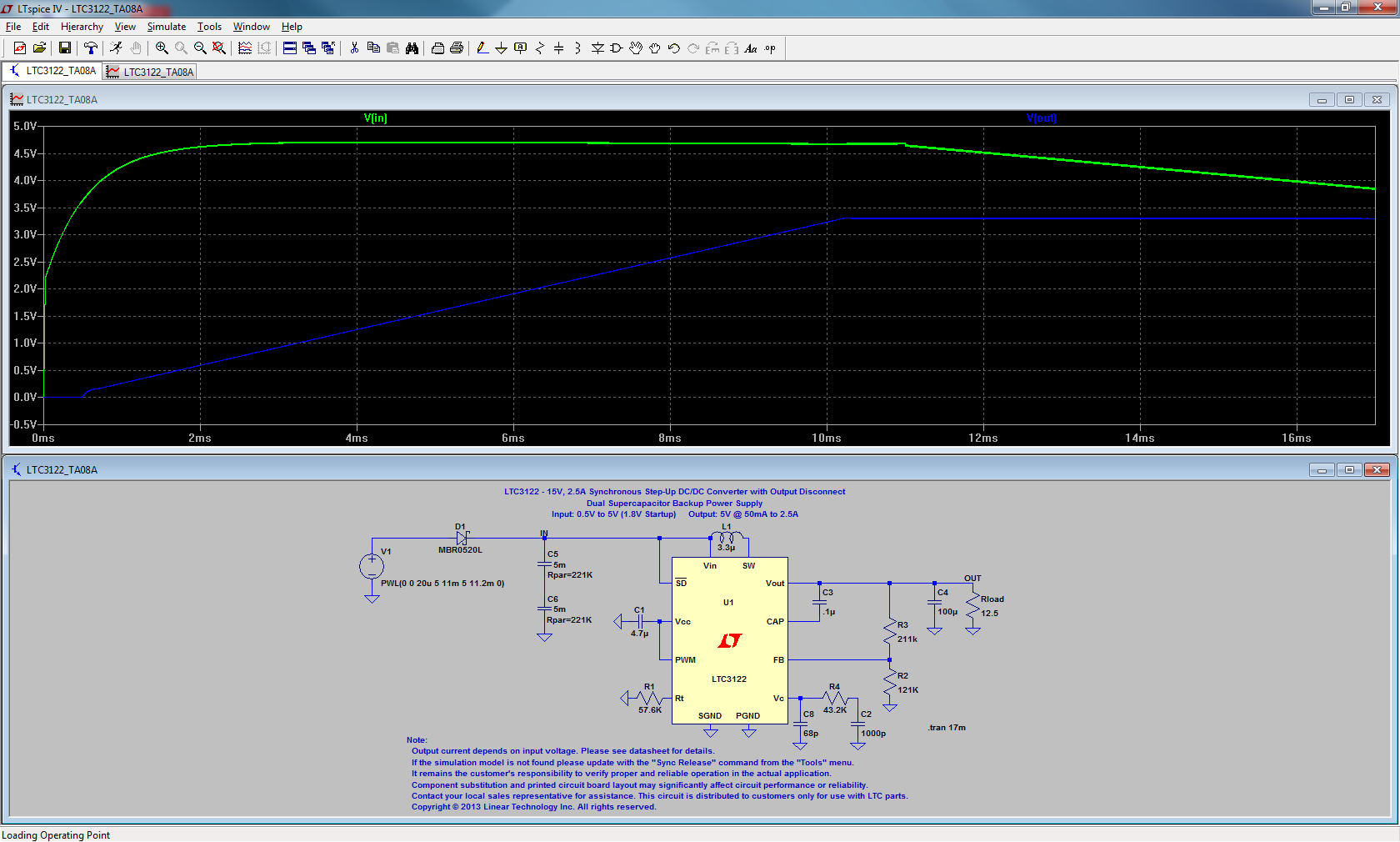Switch to the LTC3122_TA08A schematic tab

click(52, 71)
